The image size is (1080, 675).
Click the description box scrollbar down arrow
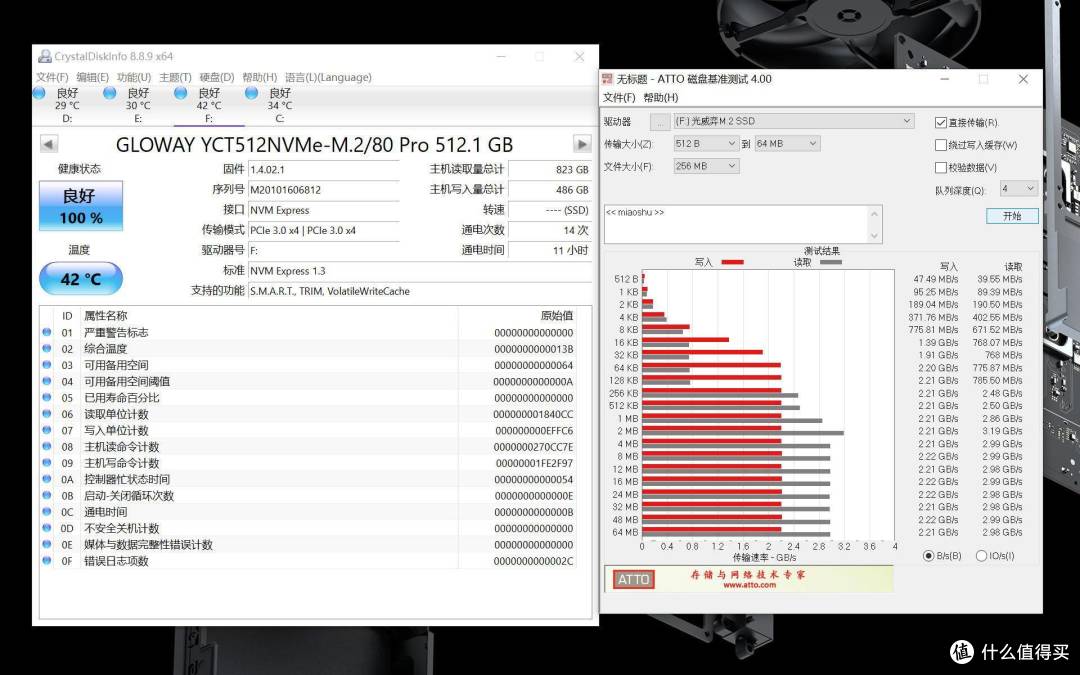coord(874,236)
